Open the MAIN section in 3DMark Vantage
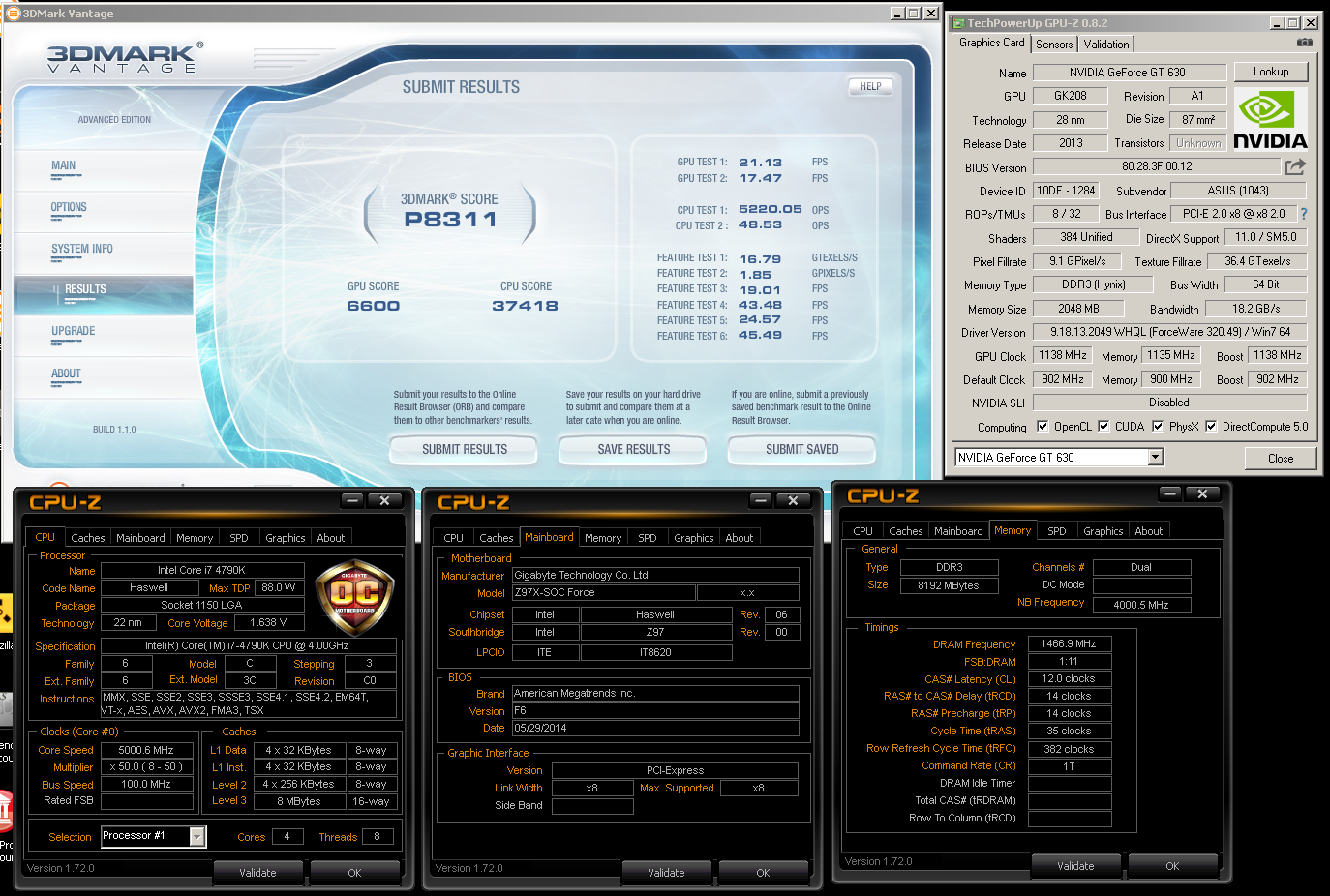The image size is (1330, 896). coord(63,166)
